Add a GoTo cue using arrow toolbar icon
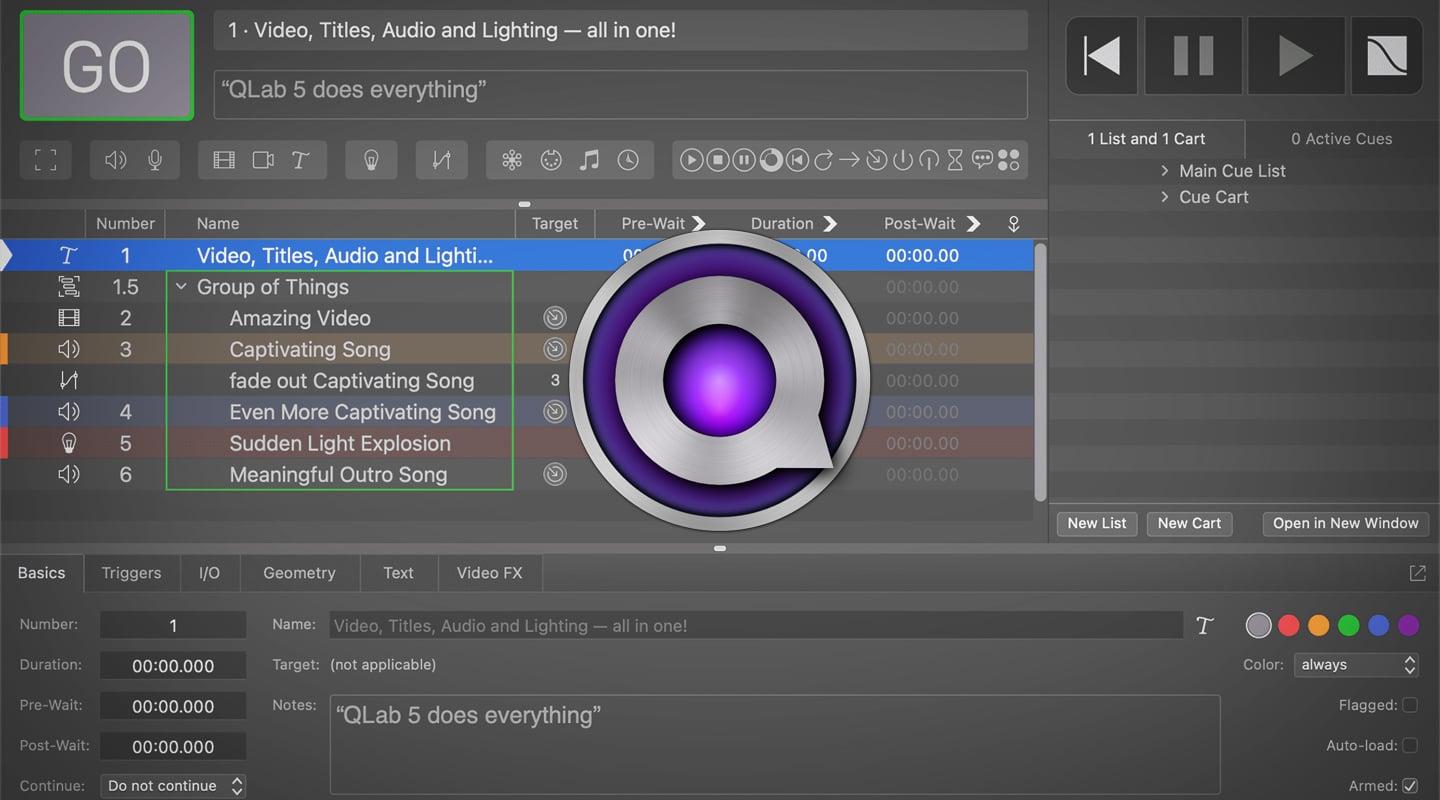This screenshot has height=800, width=1440. point(850,160)
